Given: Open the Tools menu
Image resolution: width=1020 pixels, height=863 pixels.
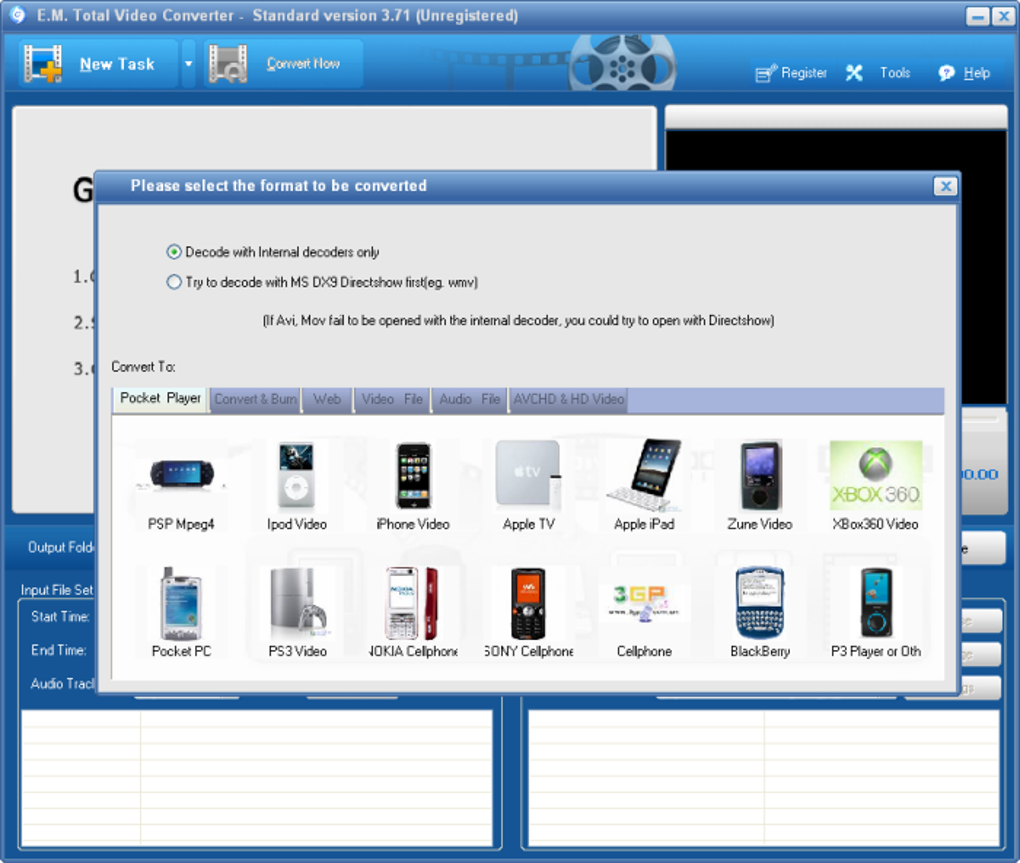Looking at the screenshot, I should coord(895,73).
